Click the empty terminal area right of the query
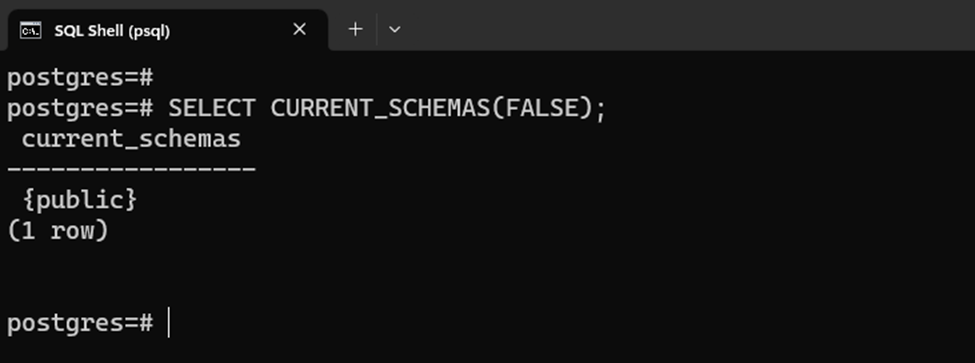 pyautogui.click(x=790, y=108)
